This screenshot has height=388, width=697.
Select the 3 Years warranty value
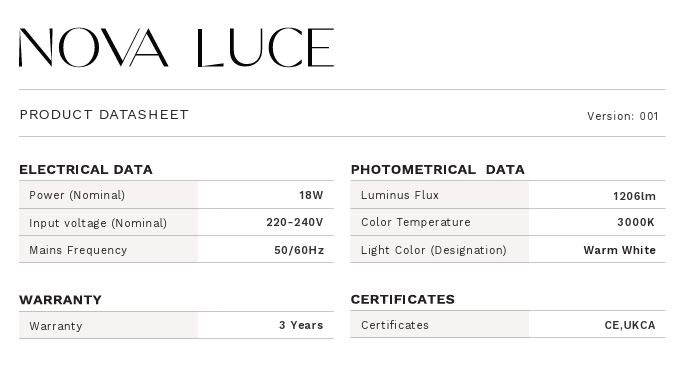[301, 325]
